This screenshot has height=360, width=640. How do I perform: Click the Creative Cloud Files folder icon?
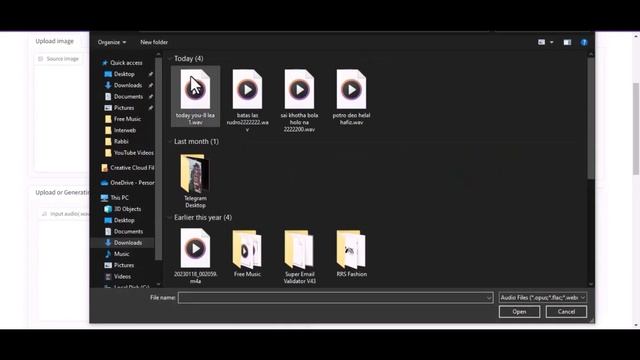pyautogui.click(x=104, y=168)
